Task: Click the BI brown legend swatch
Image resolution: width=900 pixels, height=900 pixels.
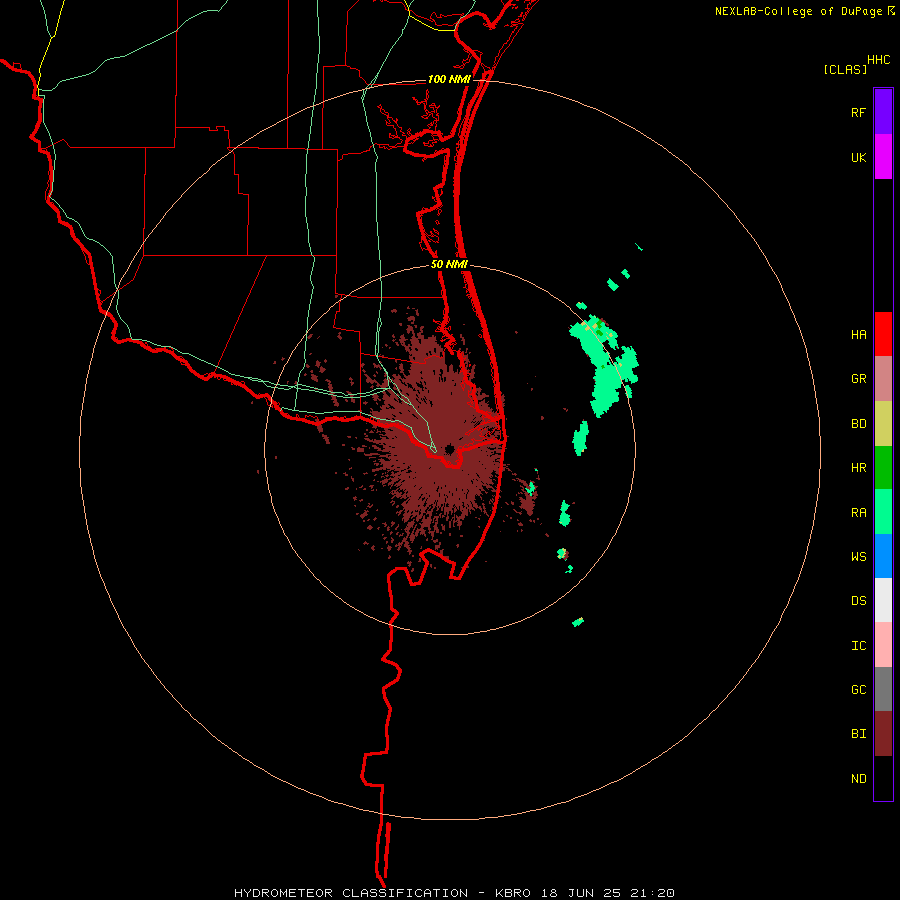Action: click(x=883, y=734)
